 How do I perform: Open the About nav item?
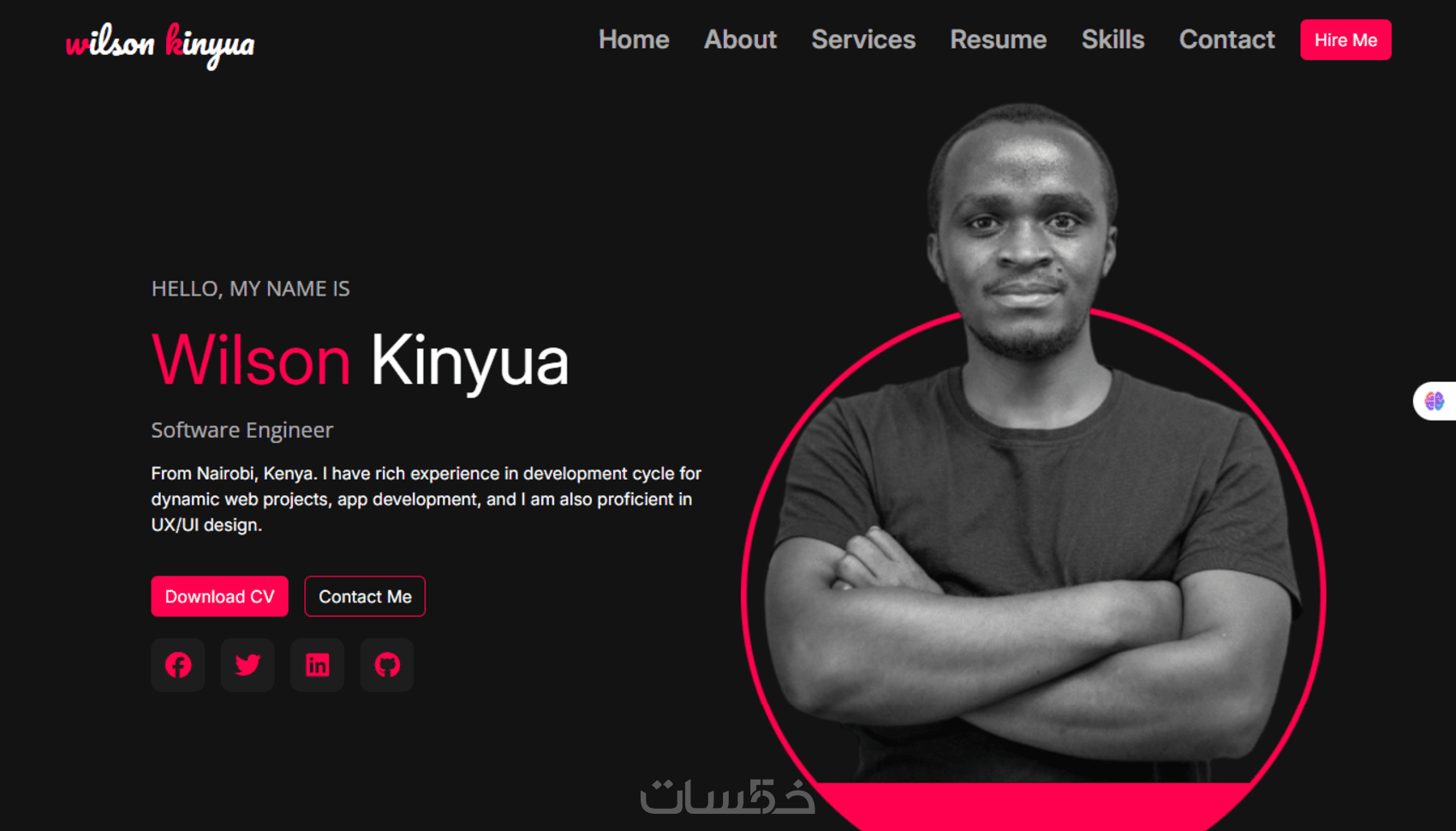(740, 39)
